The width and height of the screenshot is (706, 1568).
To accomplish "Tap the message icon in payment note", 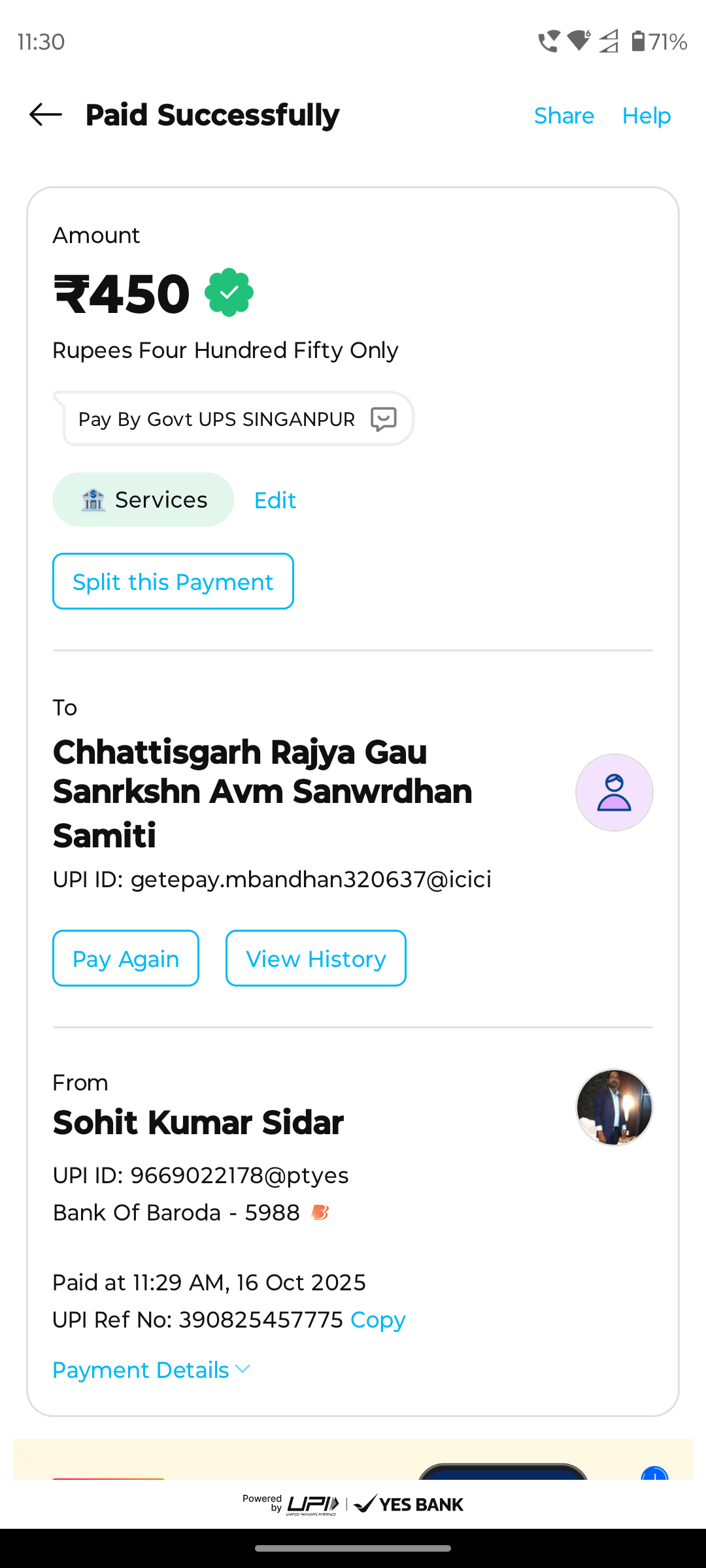I will (384, 419).
